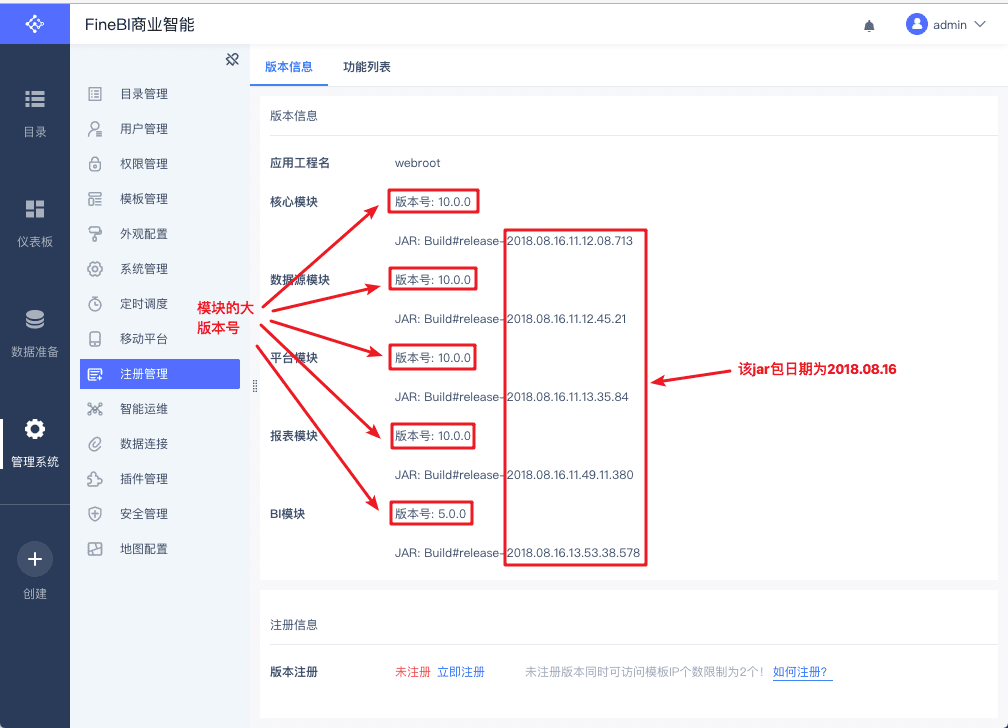Open notifications bell icon
The width and height of the screenshot is (1008, 728).
click(x=869, y=26)
